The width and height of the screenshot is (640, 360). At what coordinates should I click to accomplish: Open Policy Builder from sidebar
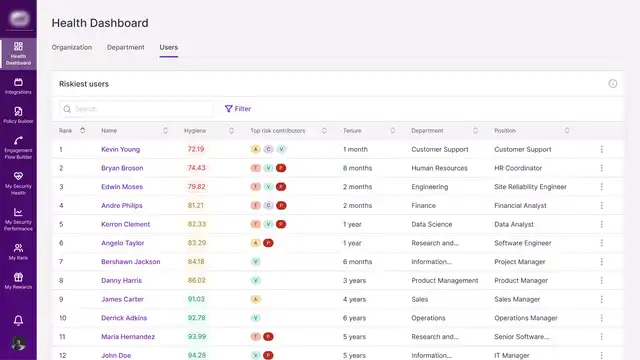click(18, 115)
